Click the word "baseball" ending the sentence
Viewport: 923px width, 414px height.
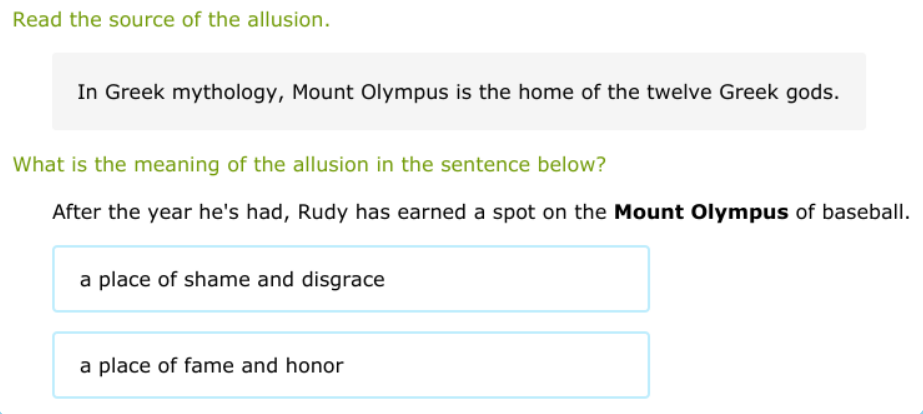pyautogui.click(x=864, y=213)
